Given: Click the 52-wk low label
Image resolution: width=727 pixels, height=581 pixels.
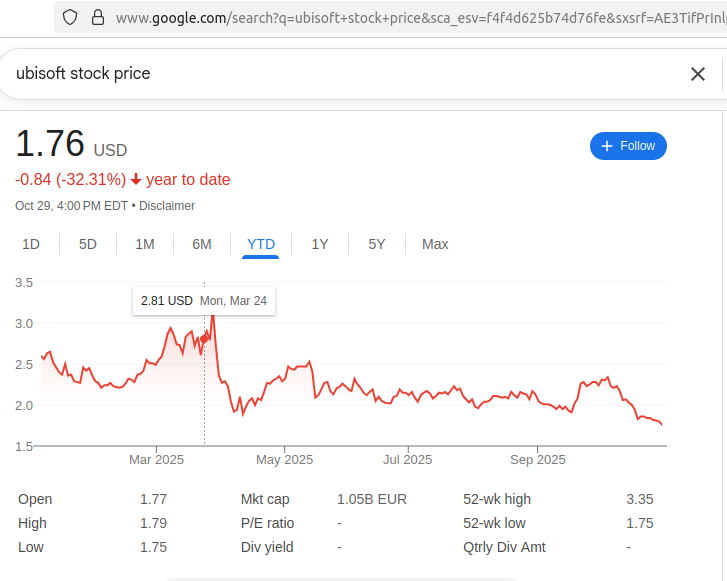Looking at the screenshot, I should click(494, 524).
